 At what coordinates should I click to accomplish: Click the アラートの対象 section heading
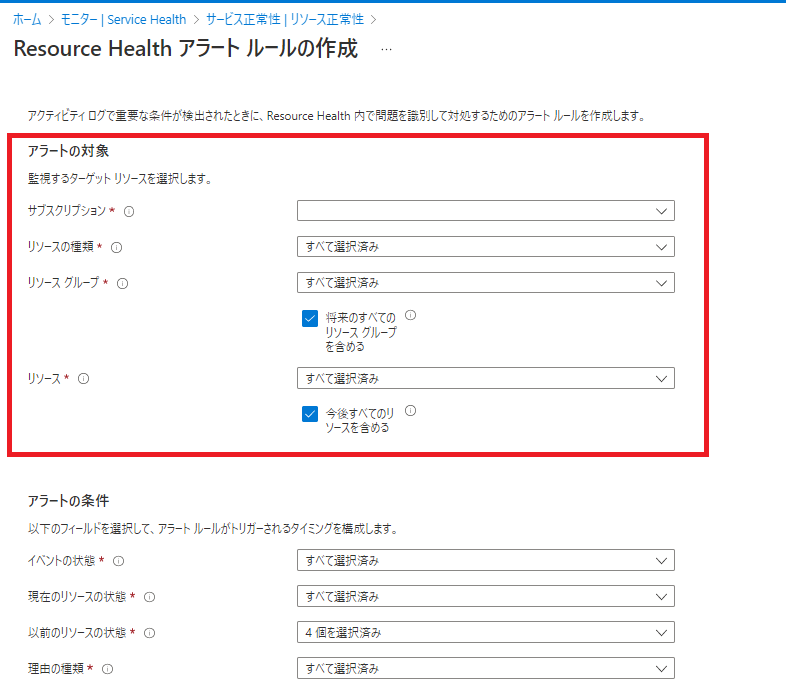tap(68, 151)
